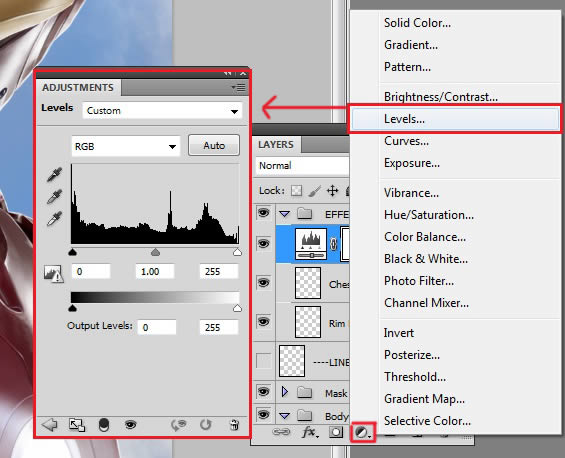This screenshot has height=458, width=565.
Task: Hide the Levels adjustment layer
Action: point(264,244)
